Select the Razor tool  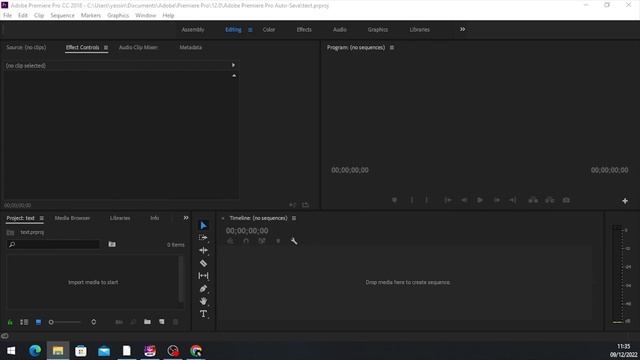tap(203, 263)
